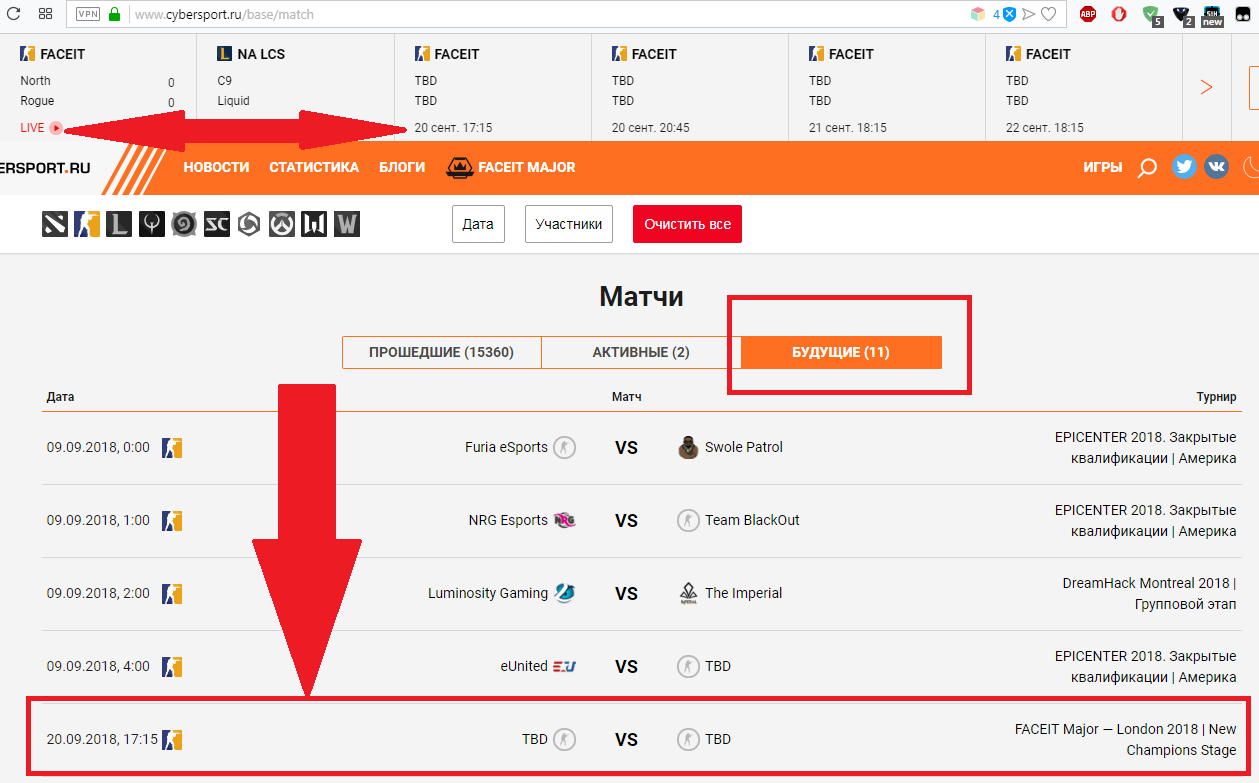Open the browser speed dial grid

pos(45,14)
